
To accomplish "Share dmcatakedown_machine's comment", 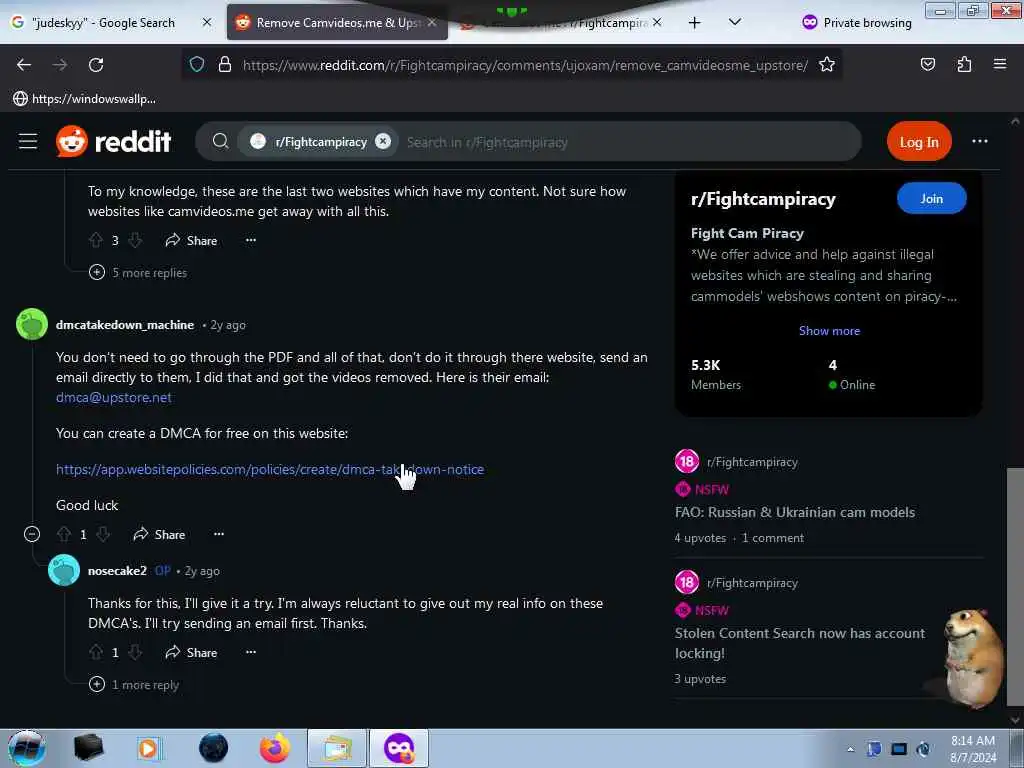I will (x=159, y=534).
